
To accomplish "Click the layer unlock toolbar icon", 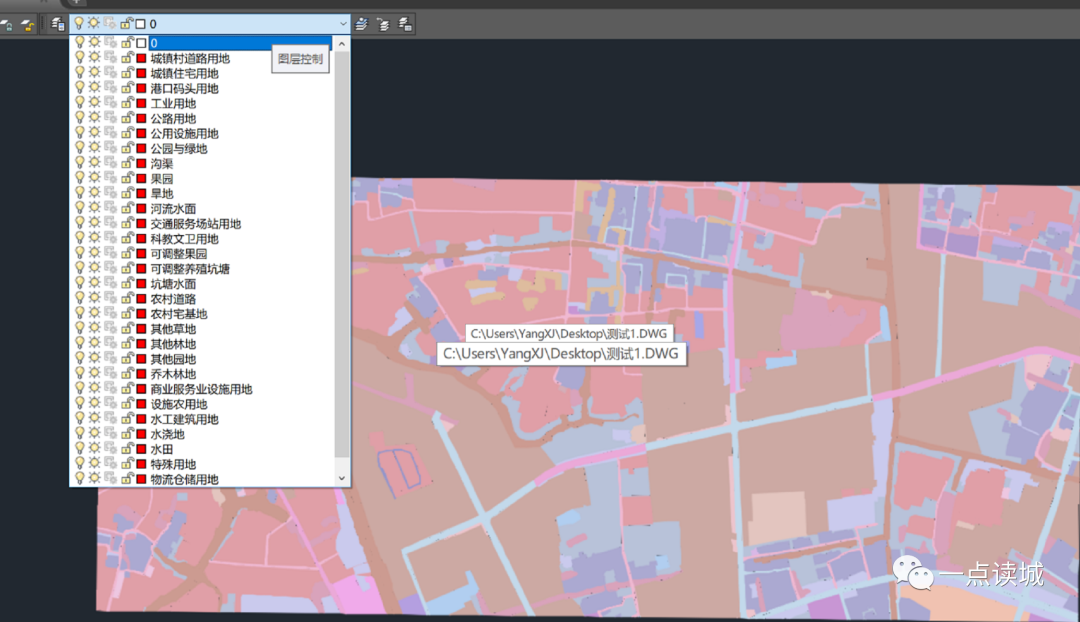I will click(x=28, y=23).
